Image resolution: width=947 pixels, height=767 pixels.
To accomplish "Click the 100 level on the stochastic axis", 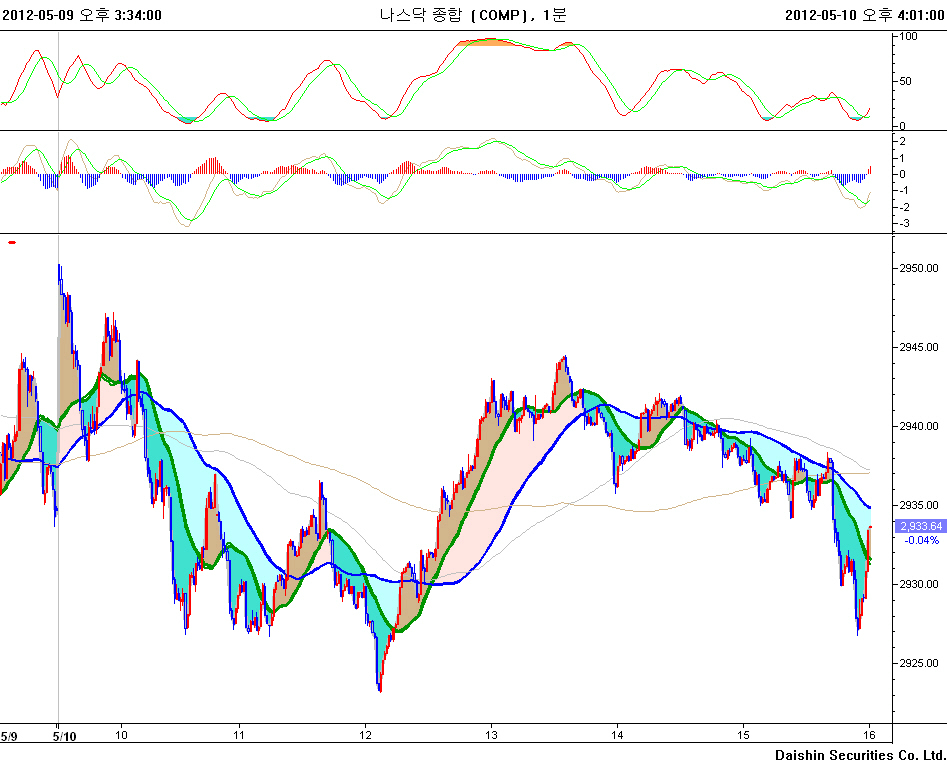I will click(x=909, y=36).
